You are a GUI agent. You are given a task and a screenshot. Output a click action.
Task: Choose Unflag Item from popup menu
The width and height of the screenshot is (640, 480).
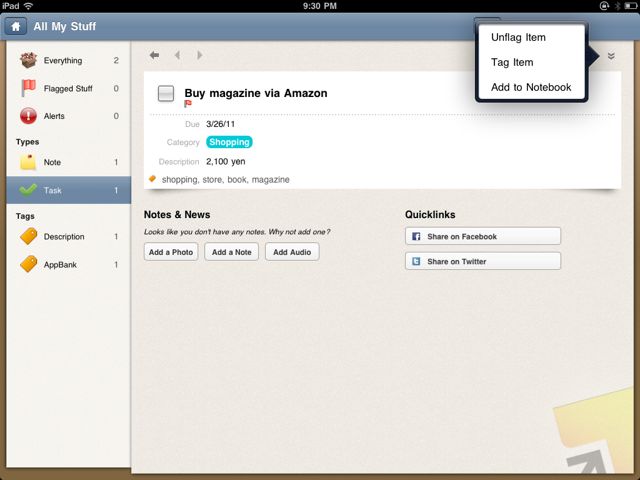[x=518, y=38]
